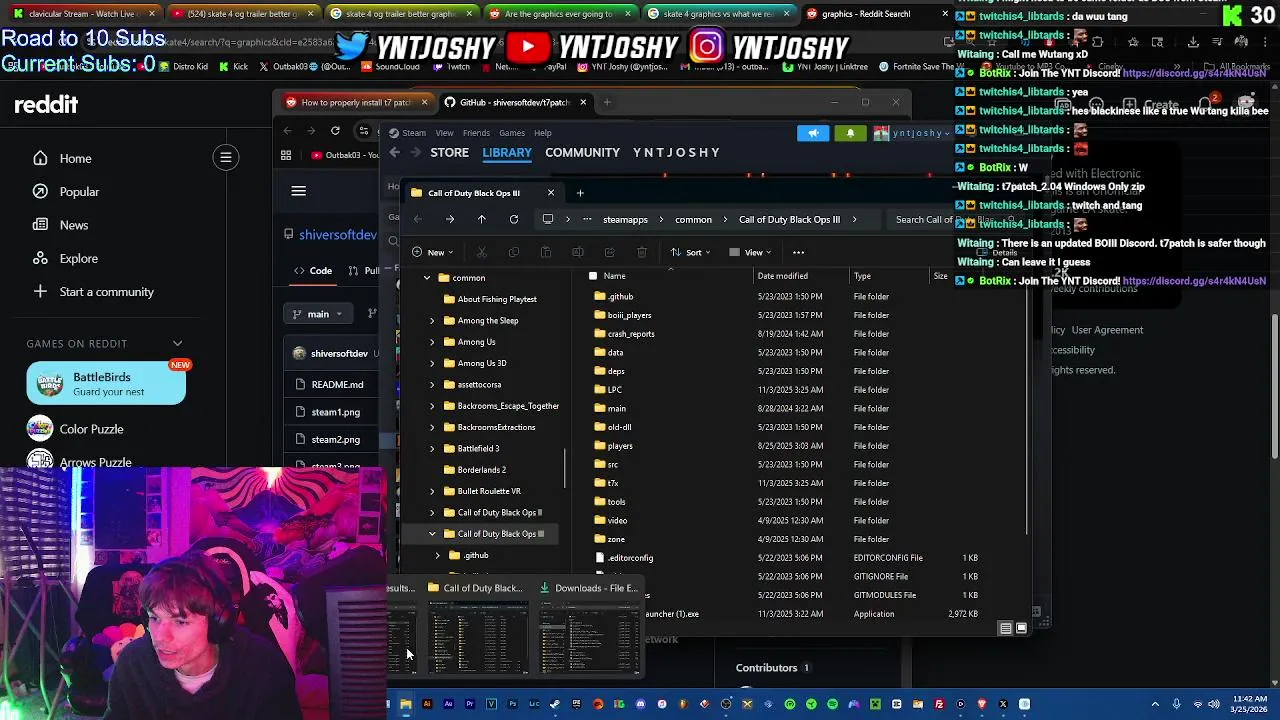Click the common breadcrumb in address bar
The width and height of the screenshot is (1280, 720).
pyautogui.click(x=693, y=220)
